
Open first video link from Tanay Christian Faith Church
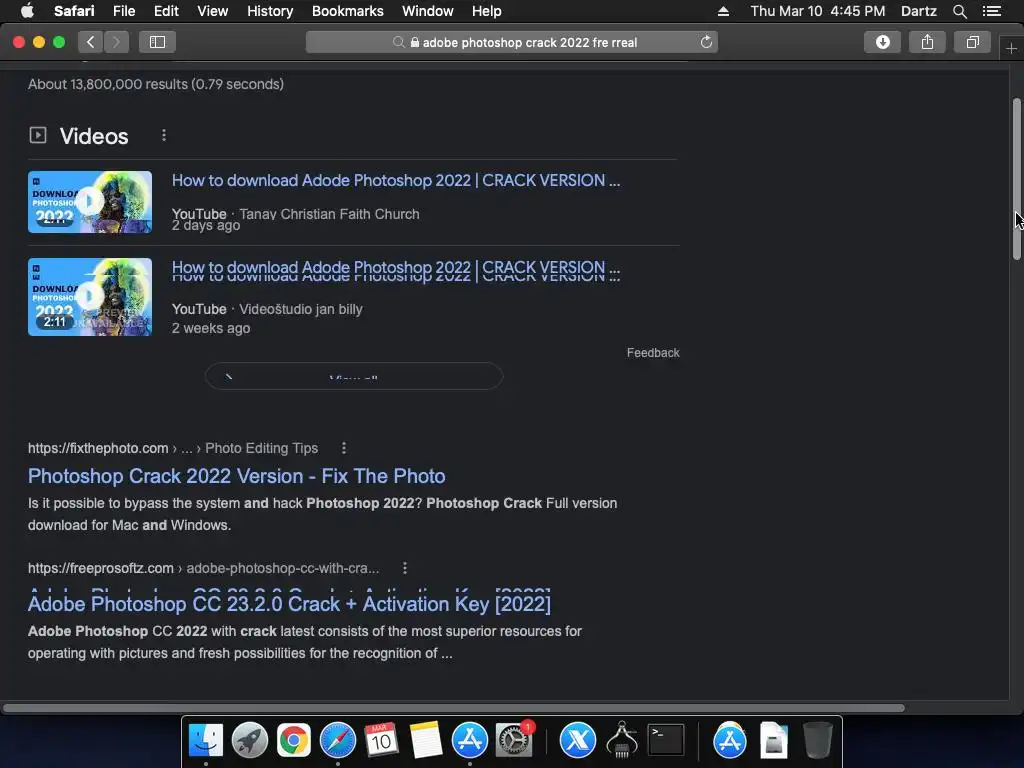pyautogui.click(x=396, y=180)
